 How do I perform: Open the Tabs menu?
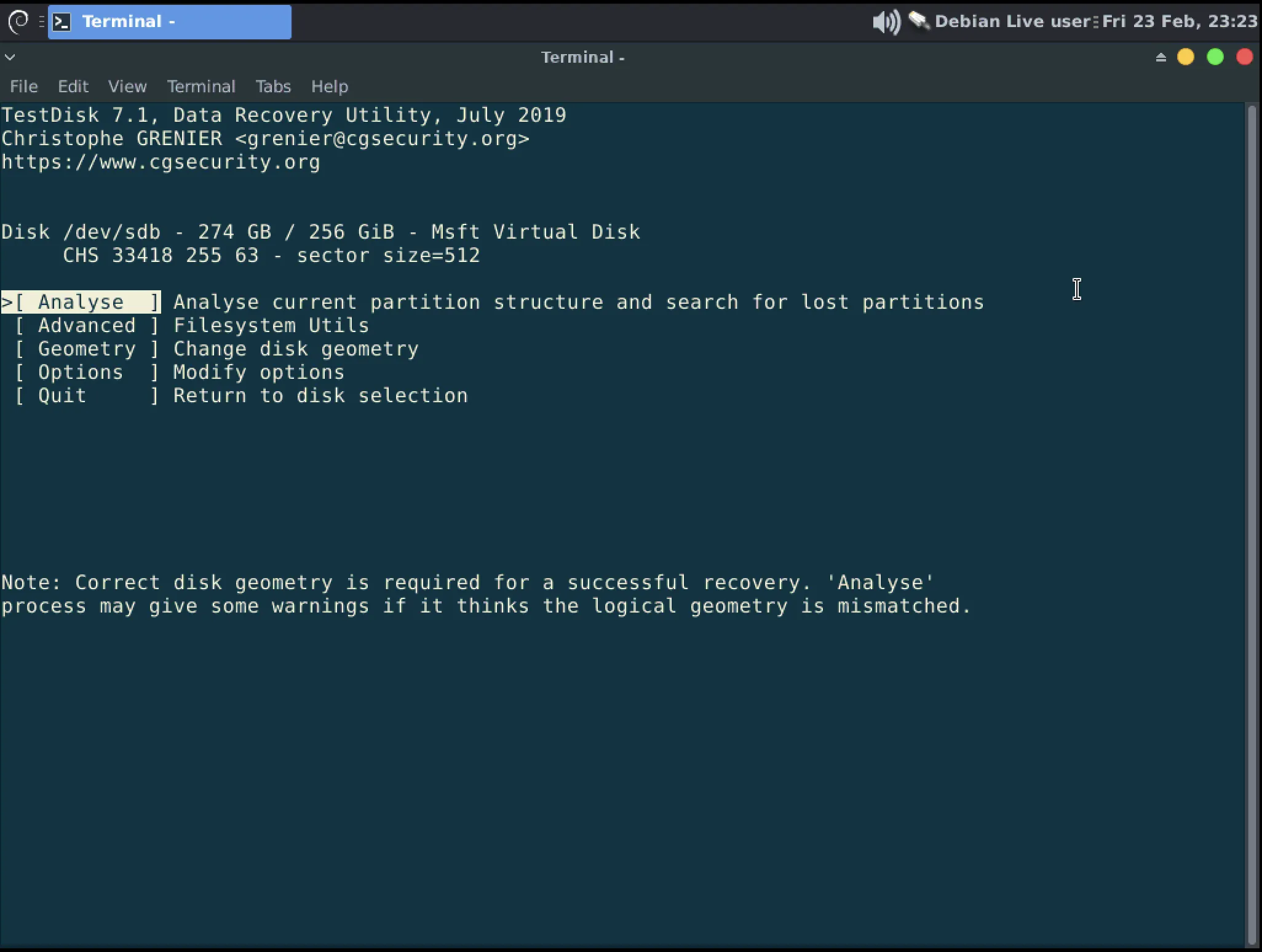click(272, 86)
